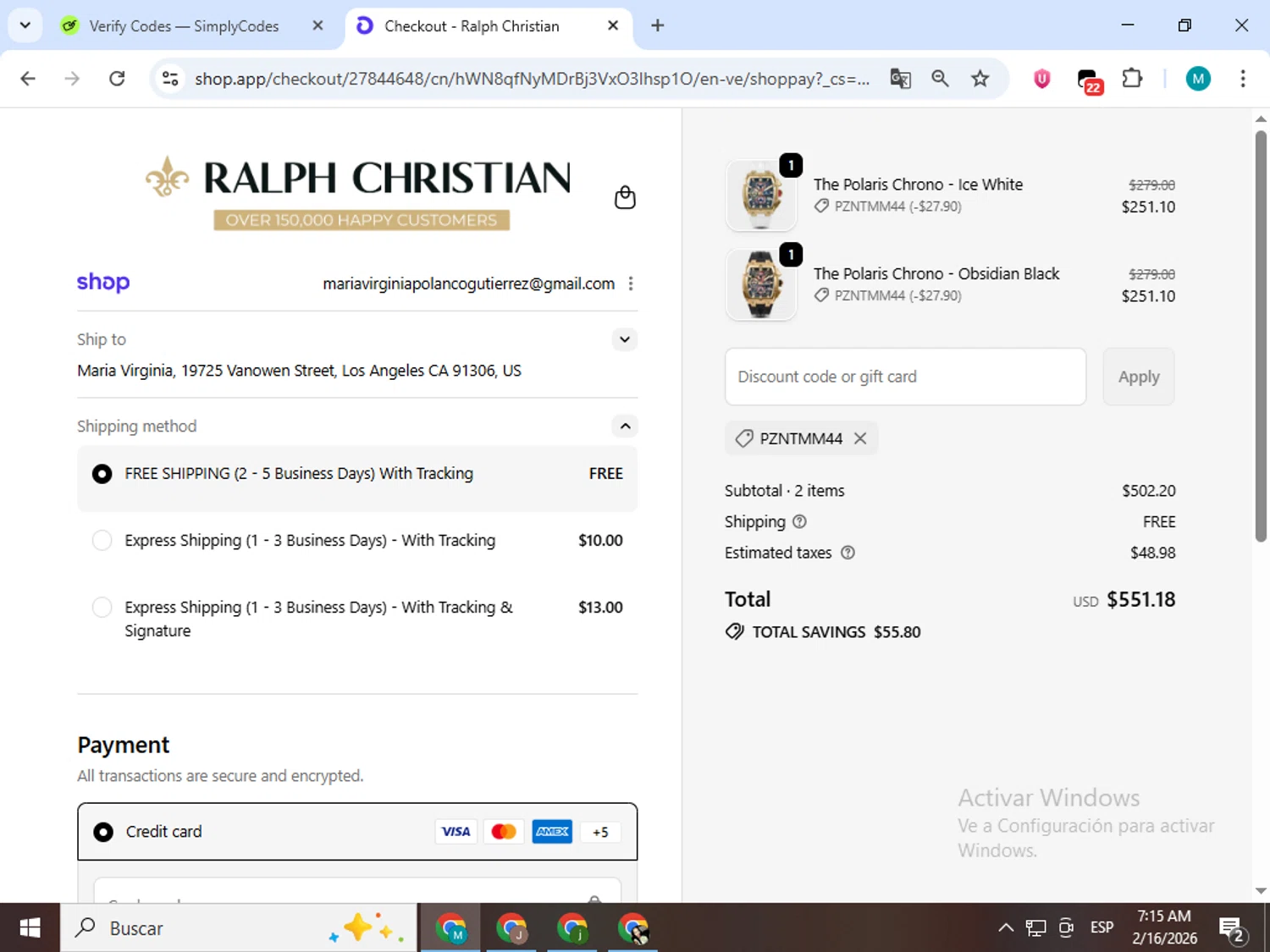This screenshot has width=1270, height=952.
Task: Click the Total Savings tag icon
Action: point(735,632)
